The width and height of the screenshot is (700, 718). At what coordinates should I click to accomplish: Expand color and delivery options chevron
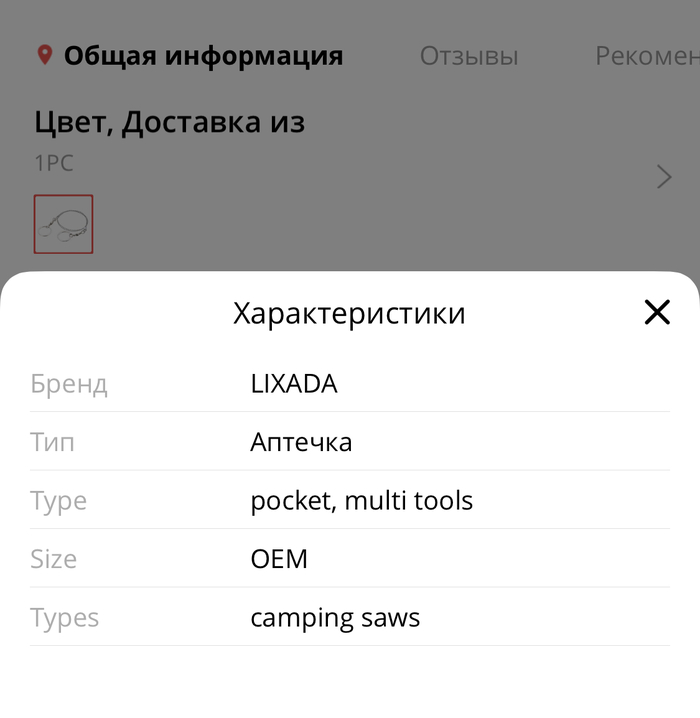[x=664, y=177]
